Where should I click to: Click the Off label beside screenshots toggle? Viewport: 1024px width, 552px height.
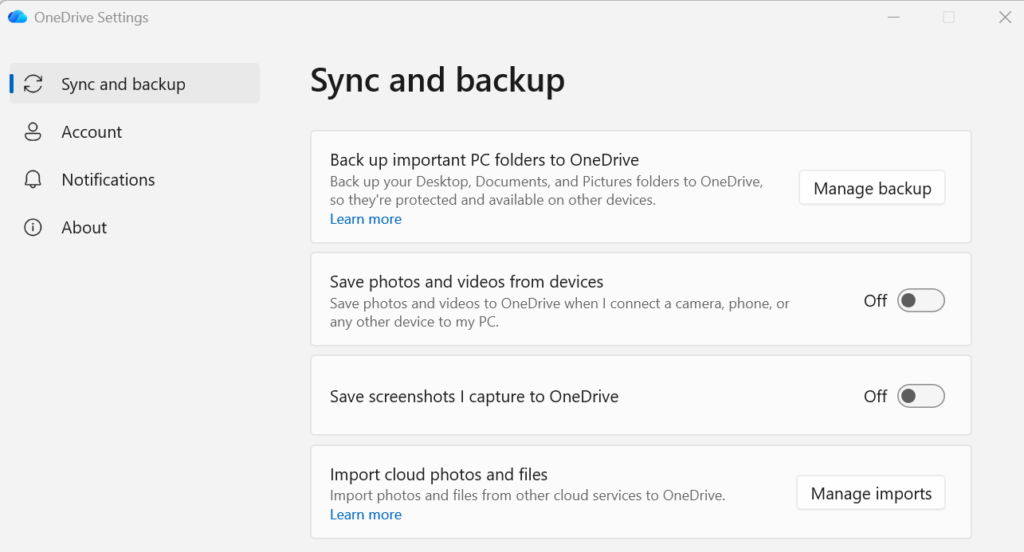(875, 397)
